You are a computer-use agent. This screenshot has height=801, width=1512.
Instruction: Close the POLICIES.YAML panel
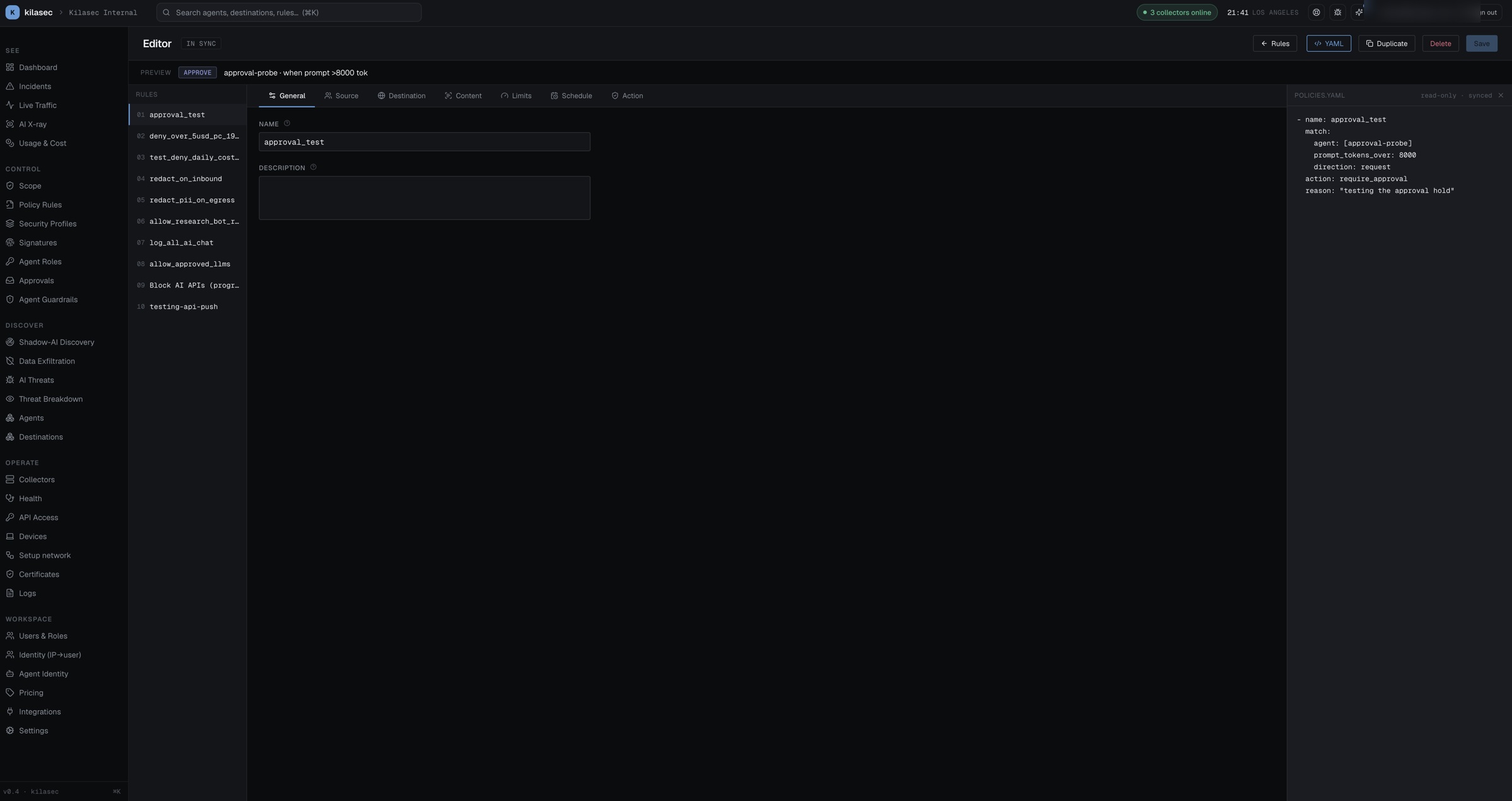1501,96
